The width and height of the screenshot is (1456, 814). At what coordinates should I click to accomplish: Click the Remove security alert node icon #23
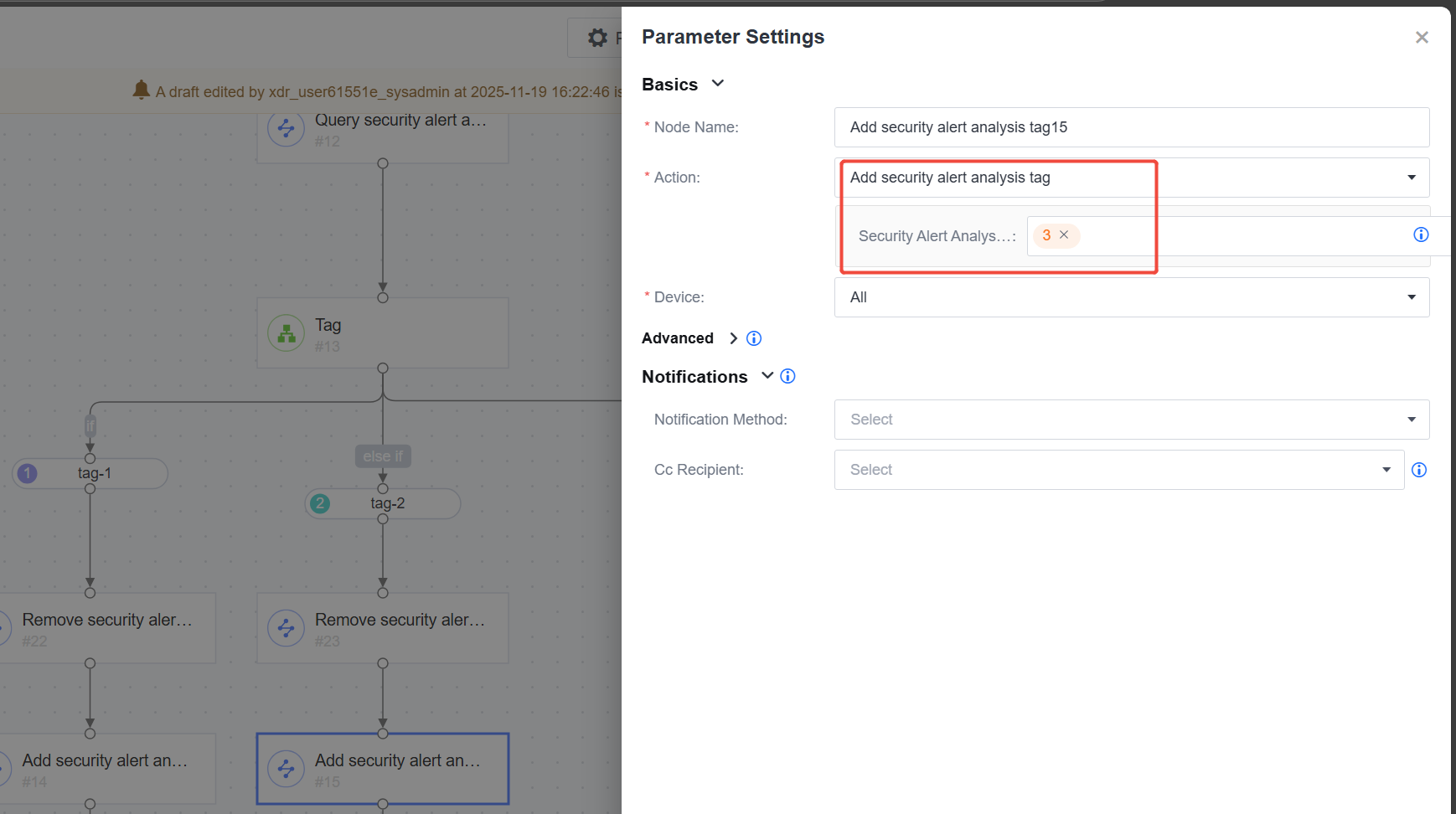tap(286, 628)
